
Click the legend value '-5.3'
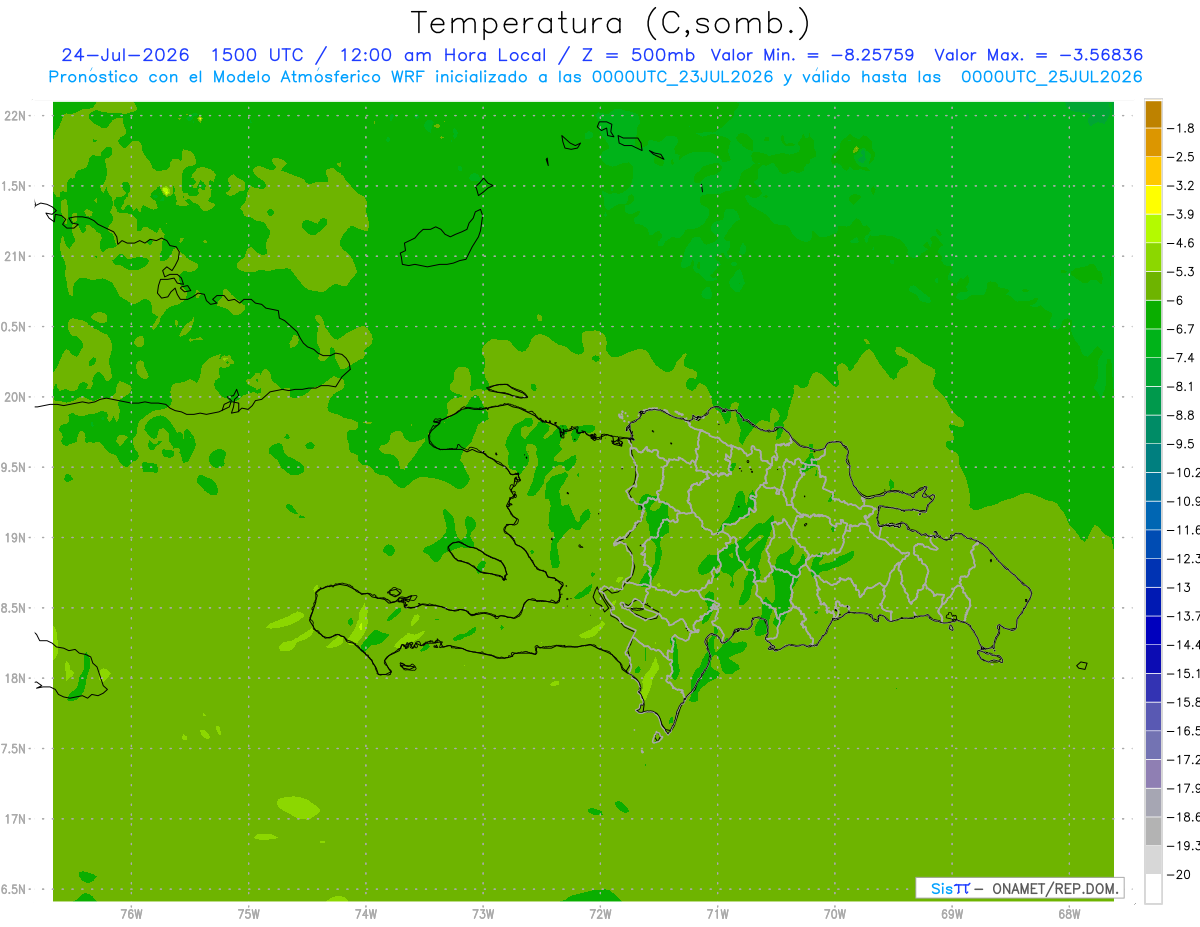(x=1181, y=272)
